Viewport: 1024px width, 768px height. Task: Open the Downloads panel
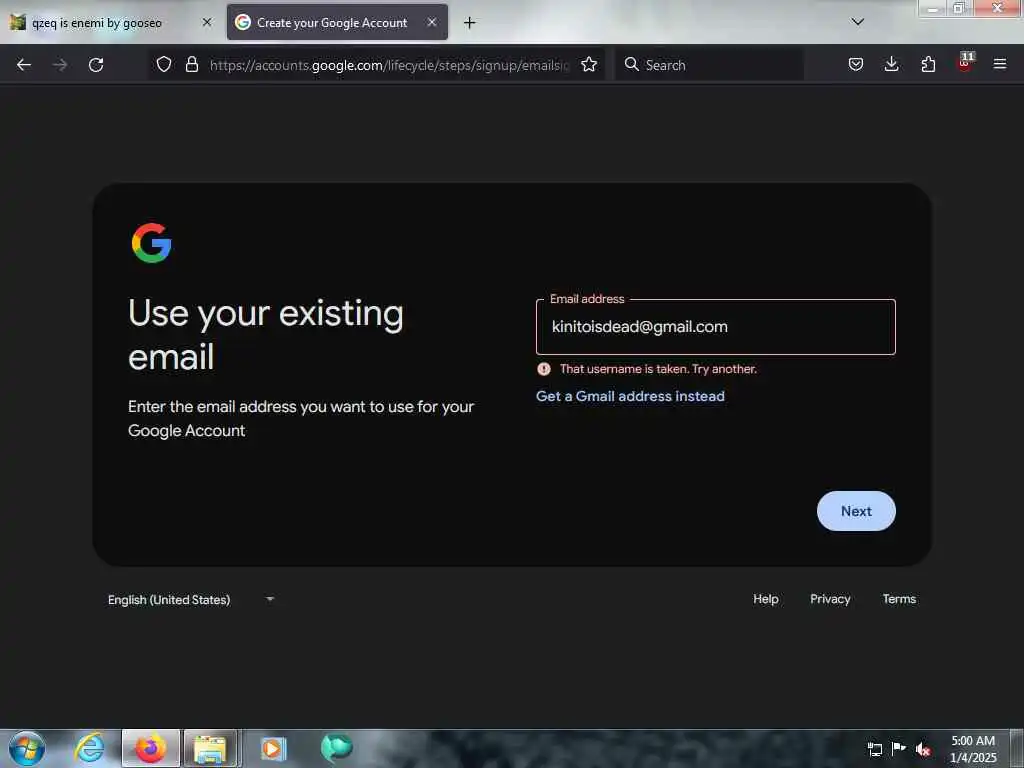pyautogui.click(x=891, y=64)
